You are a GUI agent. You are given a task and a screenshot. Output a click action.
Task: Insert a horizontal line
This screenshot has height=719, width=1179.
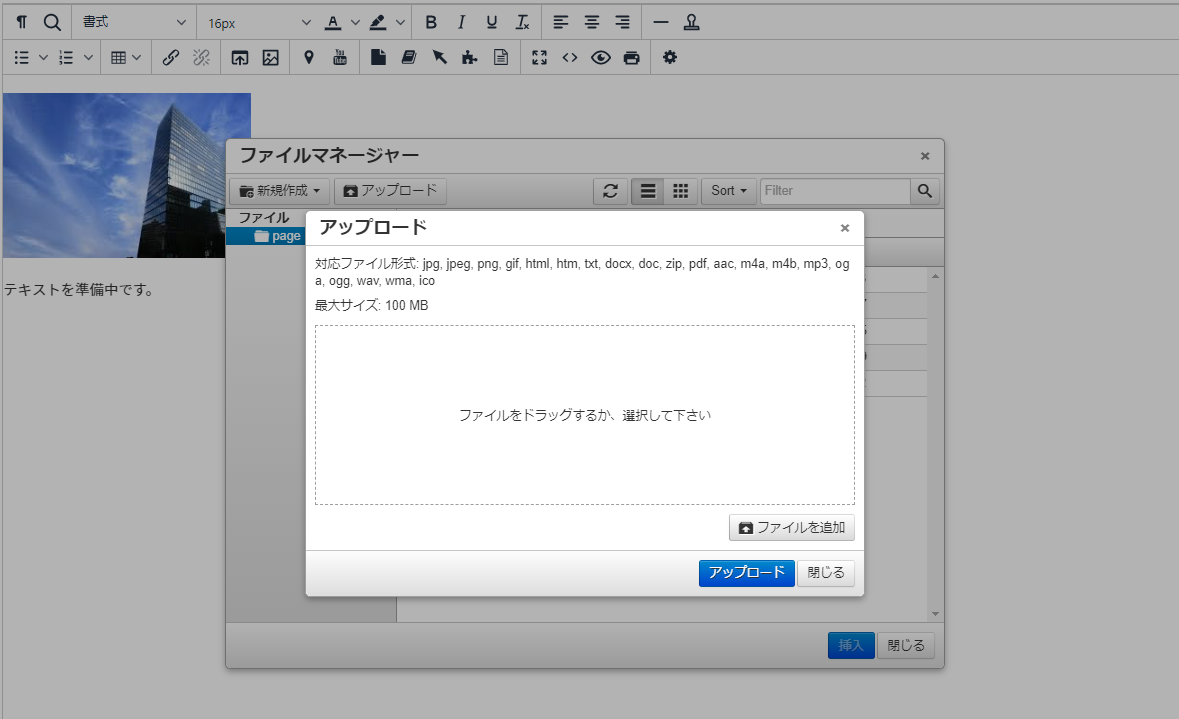coord(661,22)
